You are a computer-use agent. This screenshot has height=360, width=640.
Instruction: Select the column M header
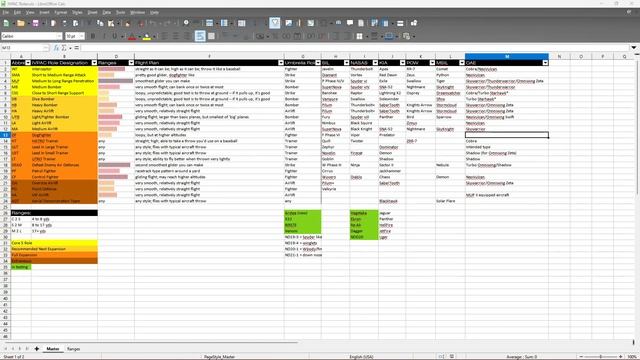(x=507, y=56)
